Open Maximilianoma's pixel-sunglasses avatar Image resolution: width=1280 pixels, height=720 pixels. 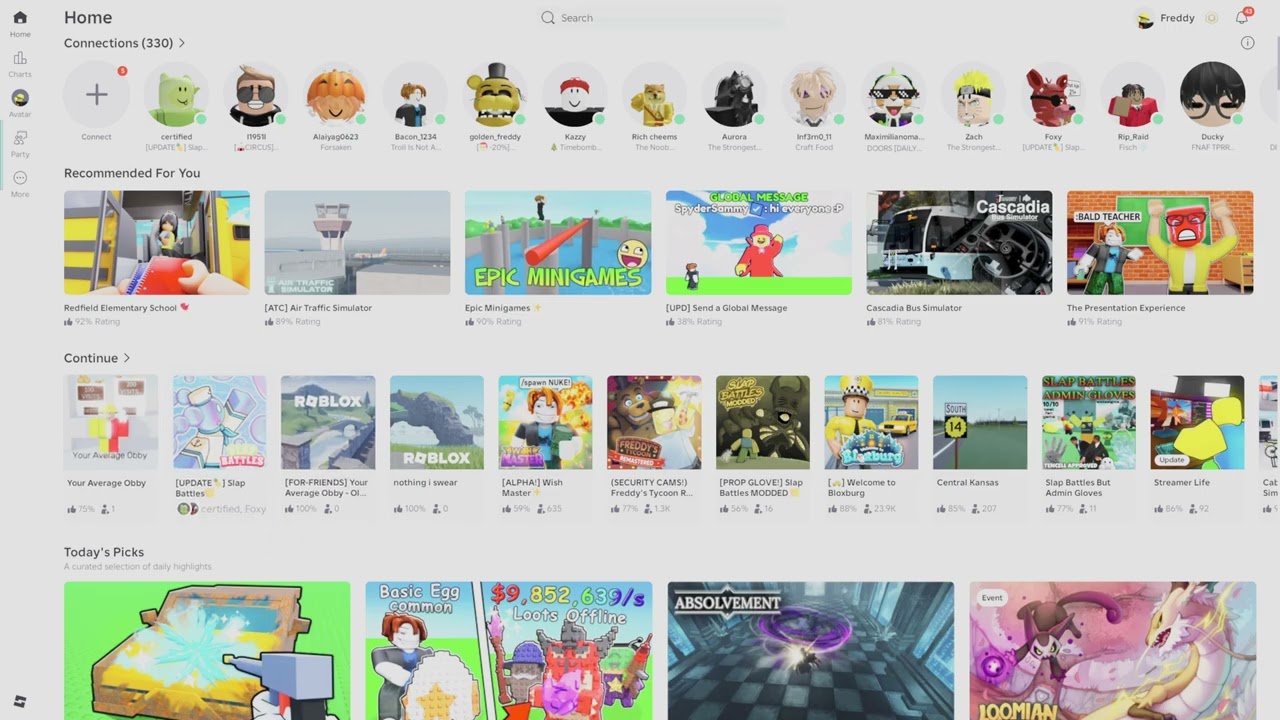(x=894, y=95)
